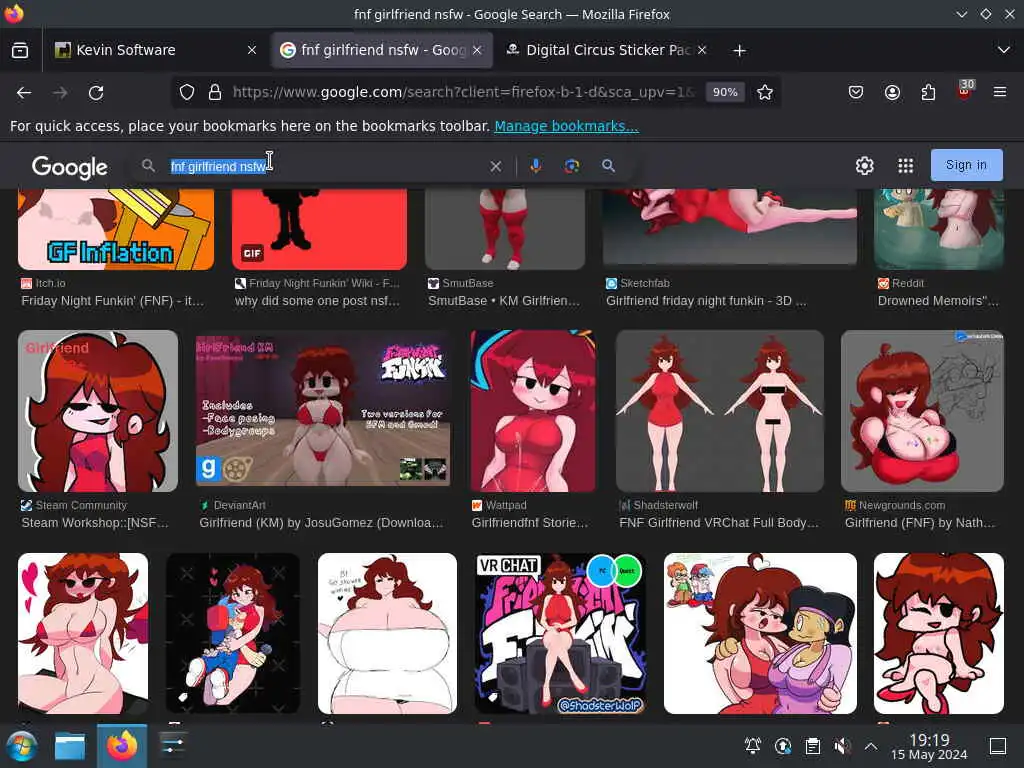Open the Manage bookmarks link

click(x=566, y=126)
